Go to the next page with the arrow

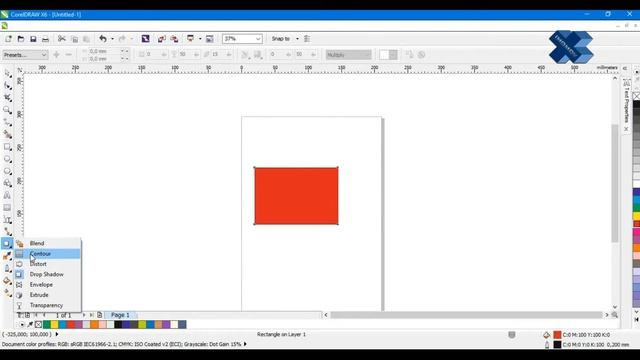[84, 315]
